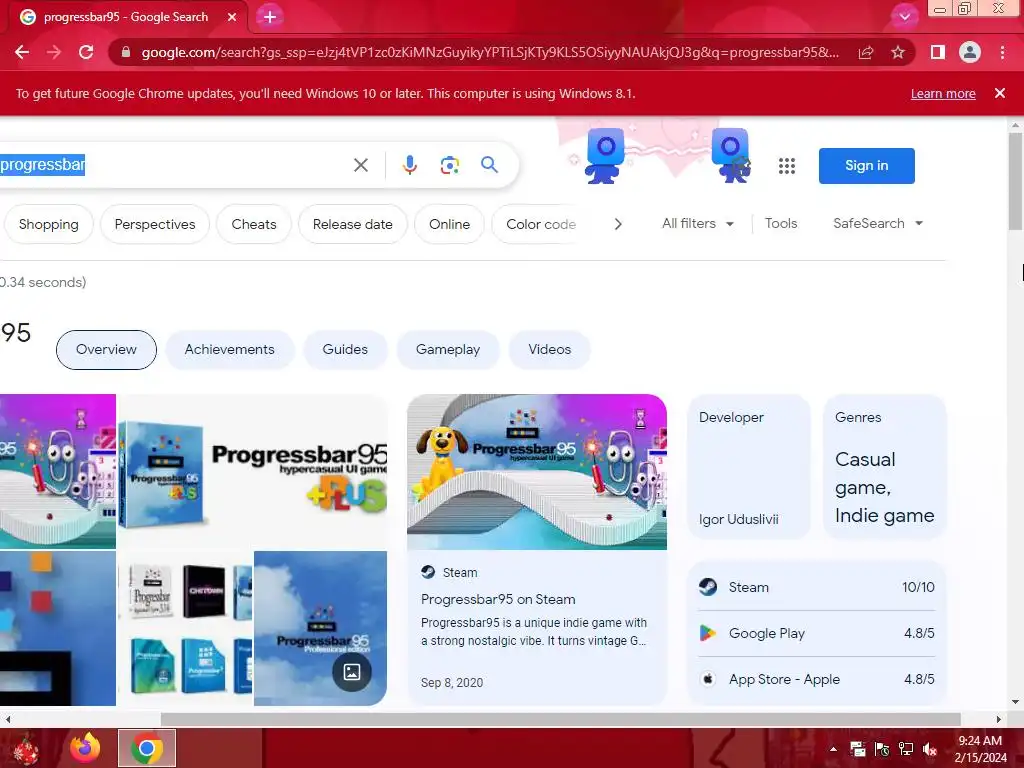1024x768 pixels.
Task: Show hidden tray icons with the up arrow
Action: tap(833, 749)
